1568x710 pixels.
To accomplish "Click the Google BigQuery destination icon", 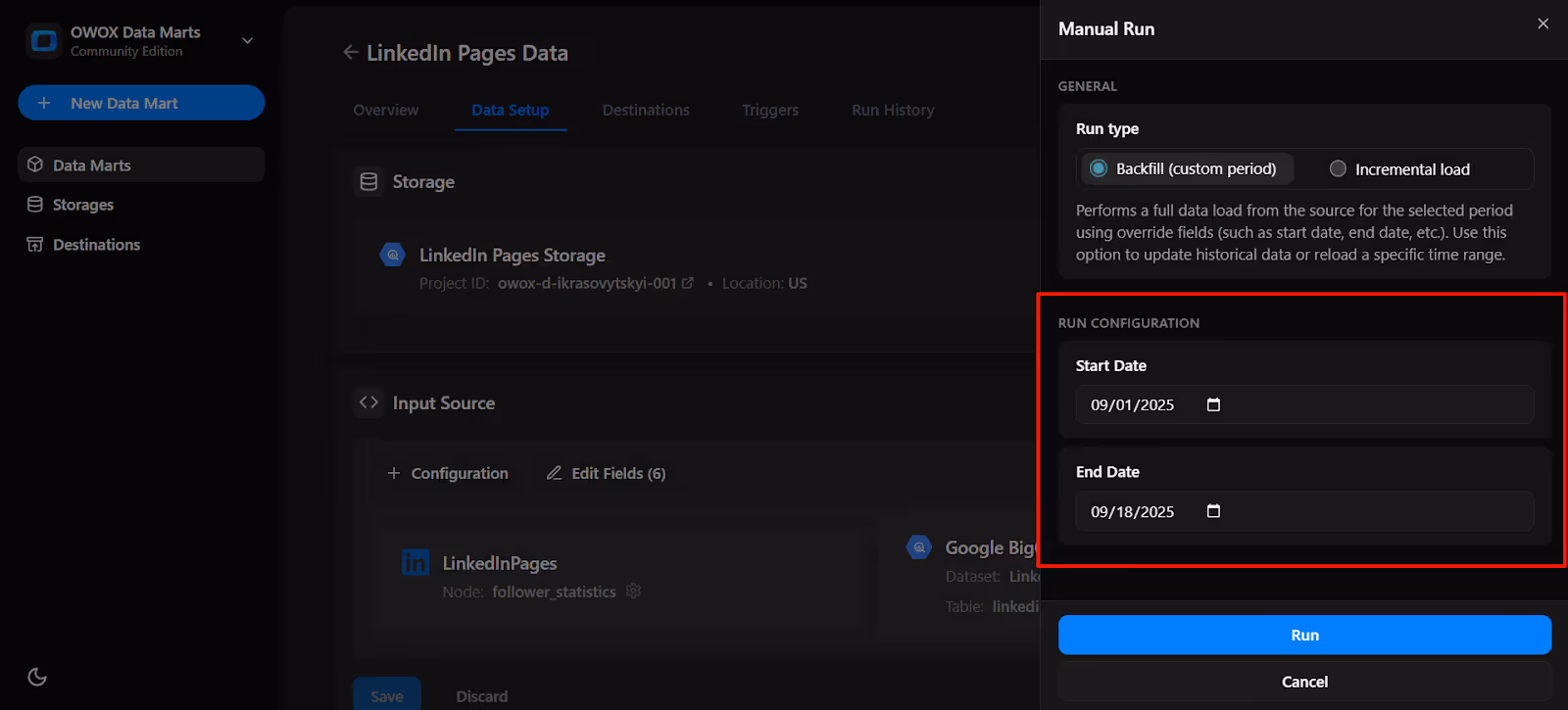I will click(x=919, y=547).
